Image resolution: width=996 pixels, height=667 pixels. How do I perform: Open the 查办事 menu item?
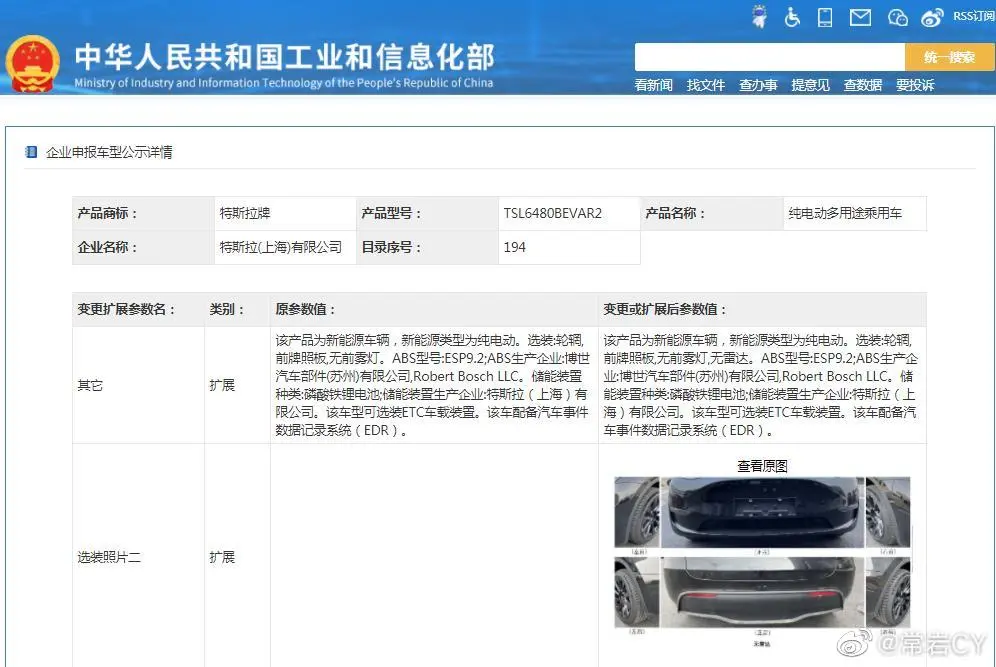tap(758, 85)
